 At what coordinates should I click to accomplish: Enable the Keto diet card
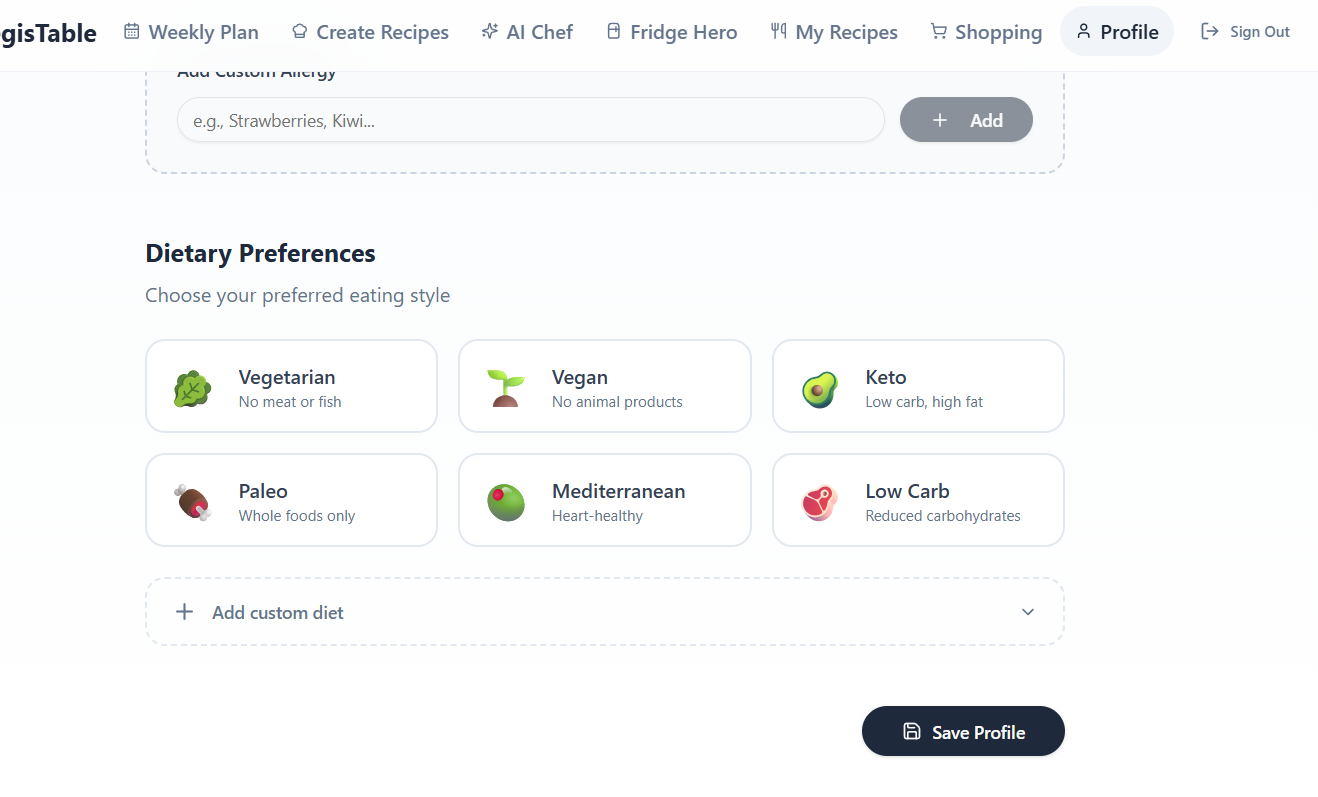point(917,386)
